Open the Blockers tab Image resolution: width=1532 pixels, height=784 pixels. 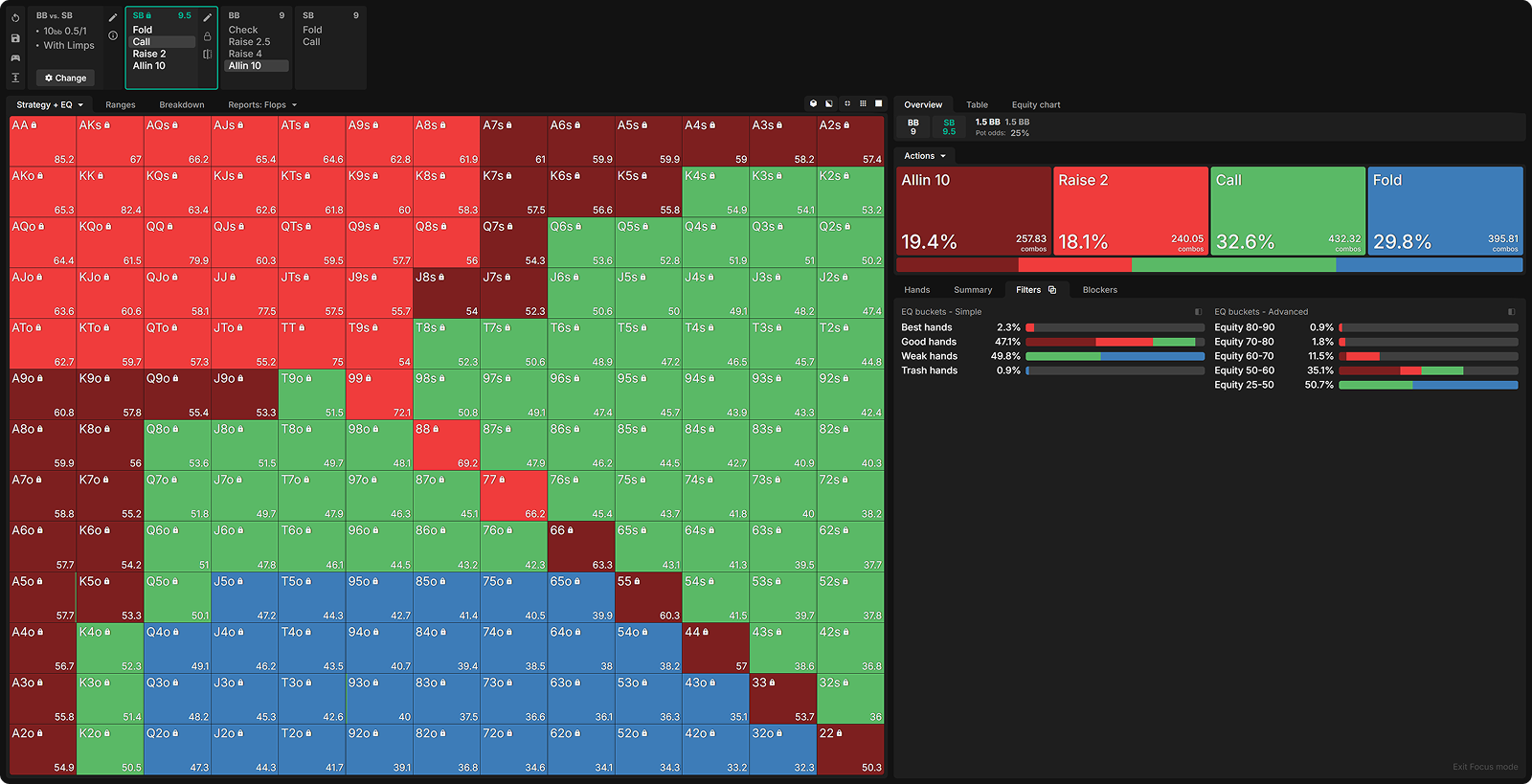pos(1099,290)
